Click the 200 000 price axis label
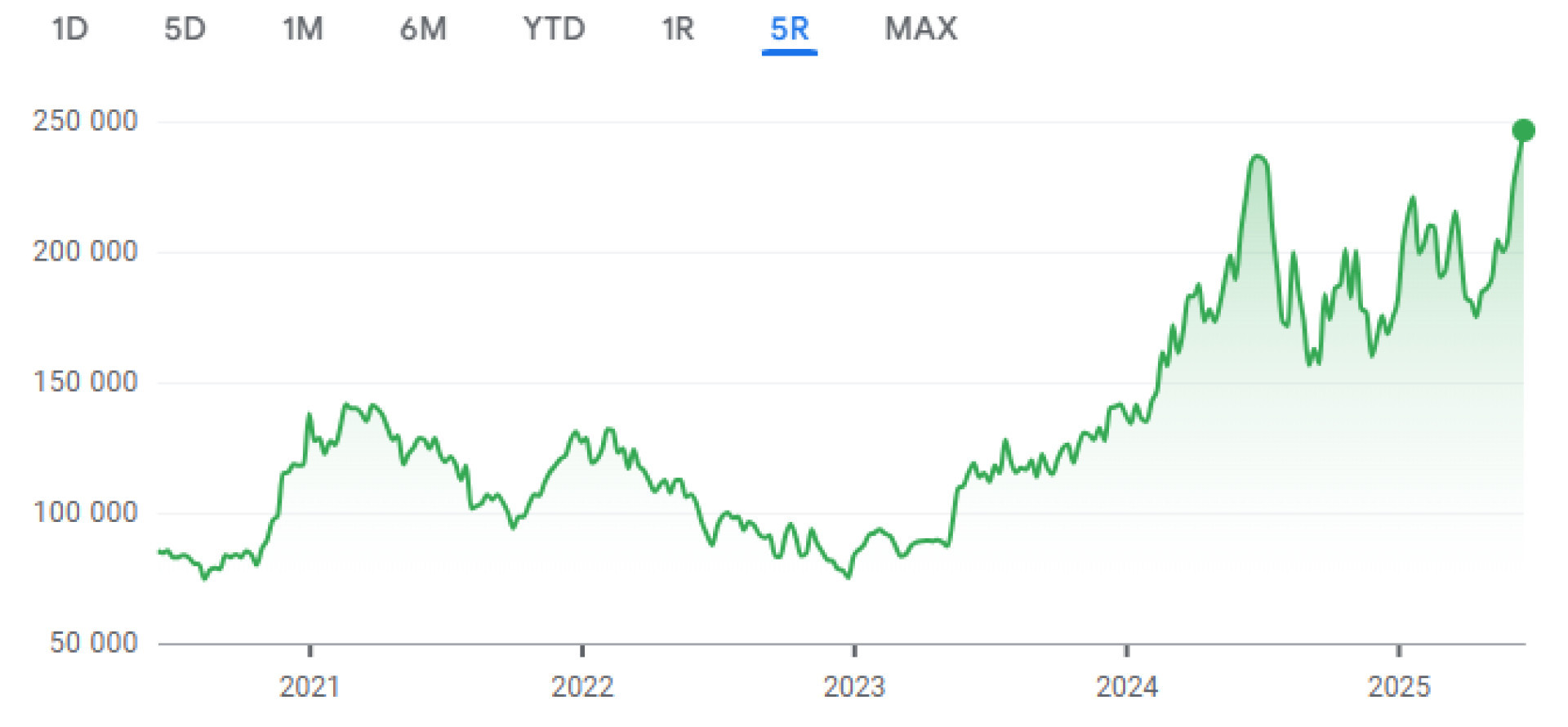The height and width of the screenshot is (727, 1568). [x=85, y=252]
